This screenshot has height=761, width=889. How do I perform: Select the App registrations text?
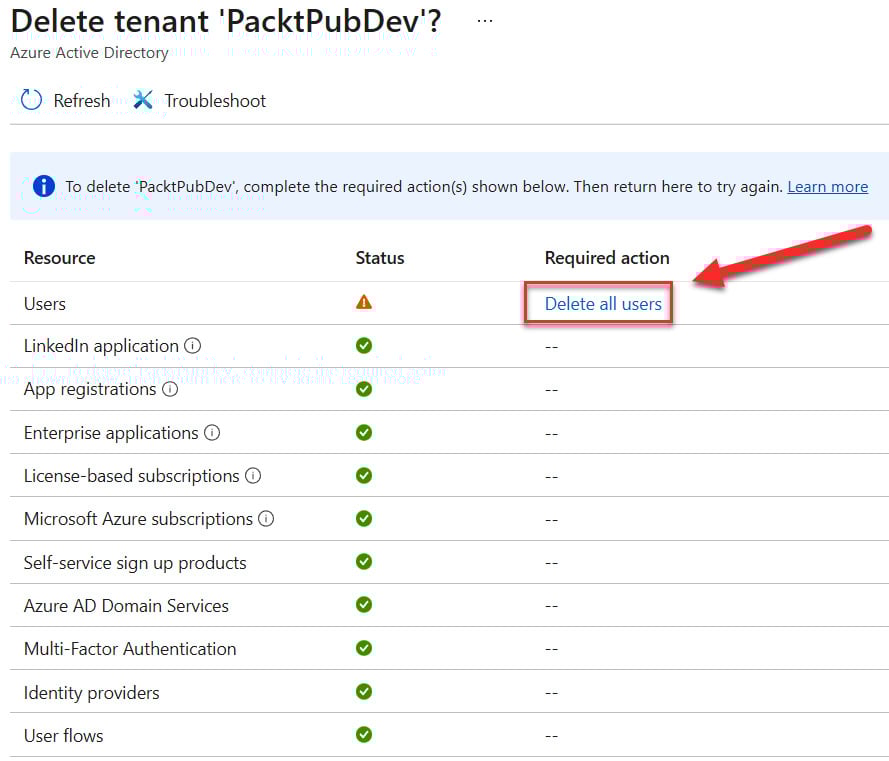(90, 390)
